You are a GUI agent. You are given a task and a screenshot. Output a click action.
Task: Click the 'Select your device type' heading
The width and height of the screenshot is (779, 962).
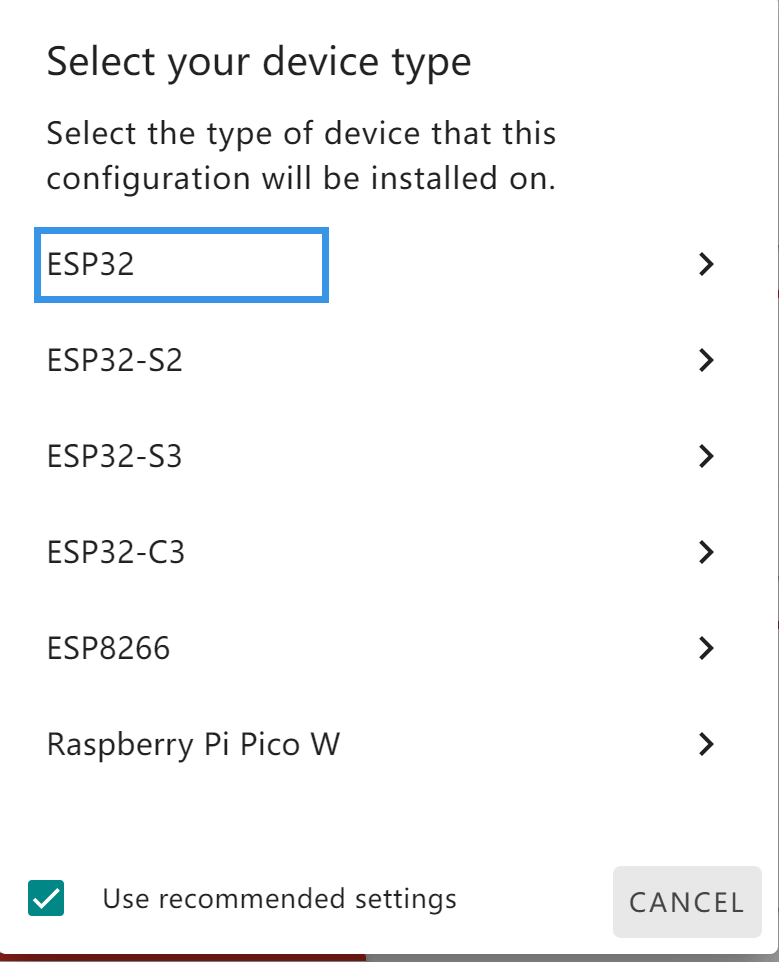click(x=259, y=63)
